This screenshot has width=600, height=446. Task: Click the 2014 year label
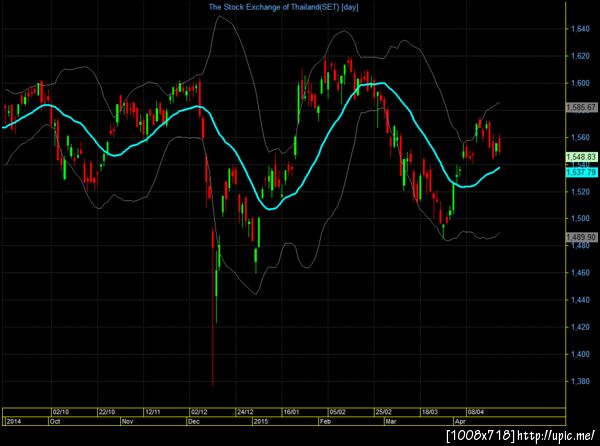[14, 422]
